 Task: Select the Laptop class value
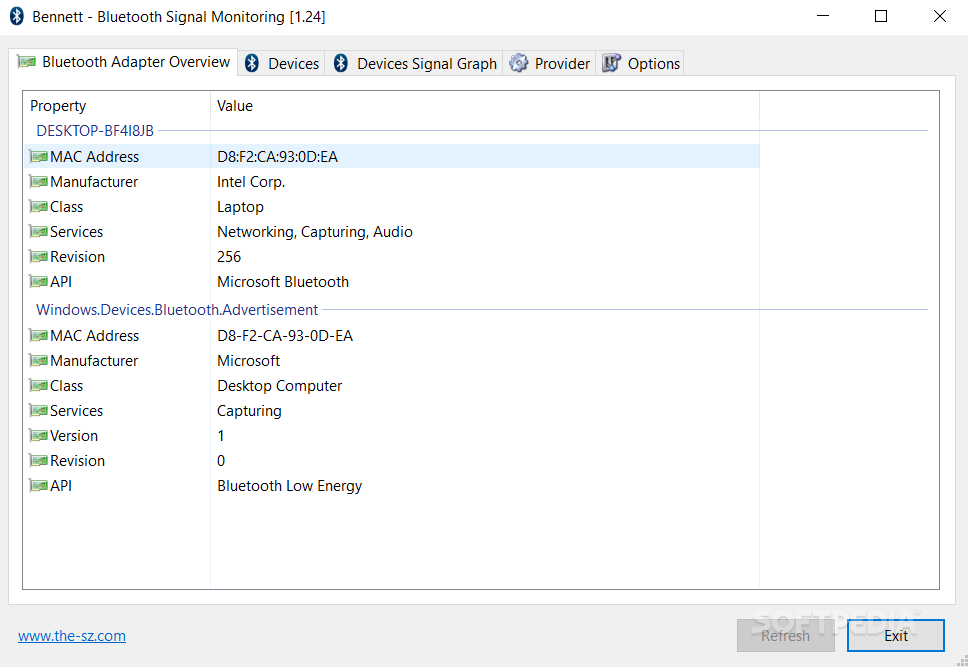coord(240,207)
